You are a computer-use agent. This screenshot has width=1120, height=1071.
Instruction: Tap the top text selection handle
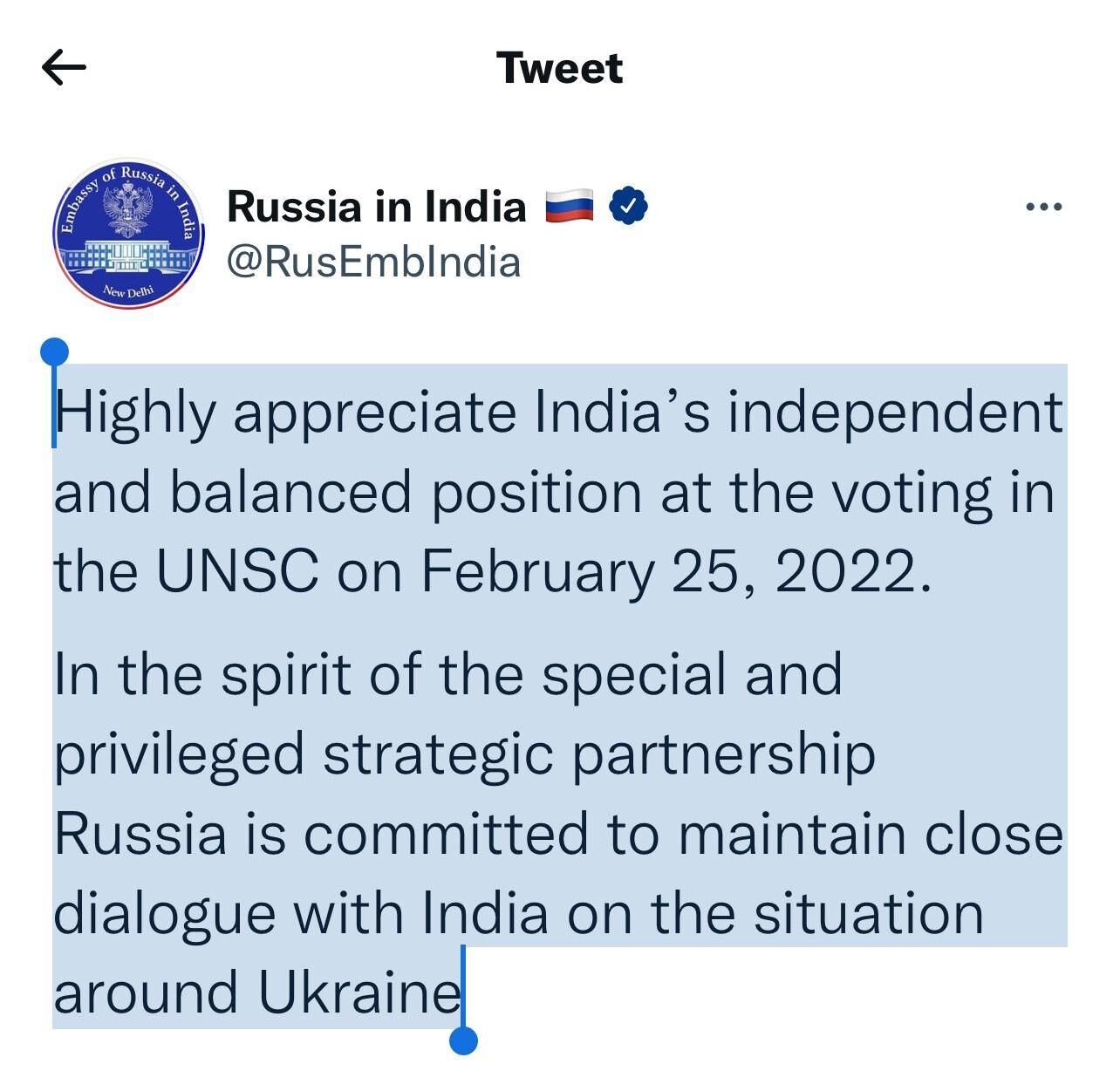(x=54, y=352)
